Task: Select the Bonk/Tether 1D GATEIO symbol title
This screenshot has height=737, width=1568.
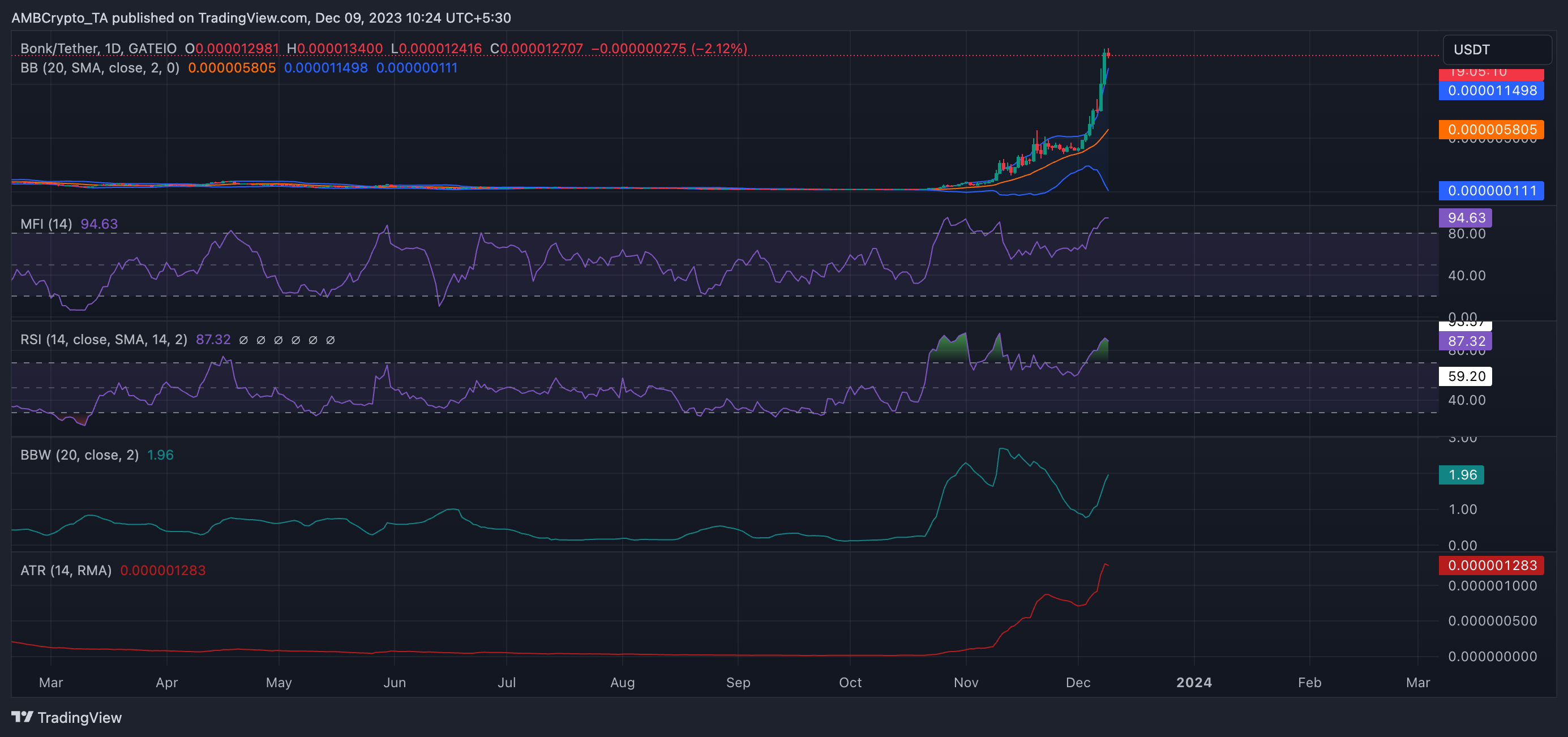Action: (98, 48)
